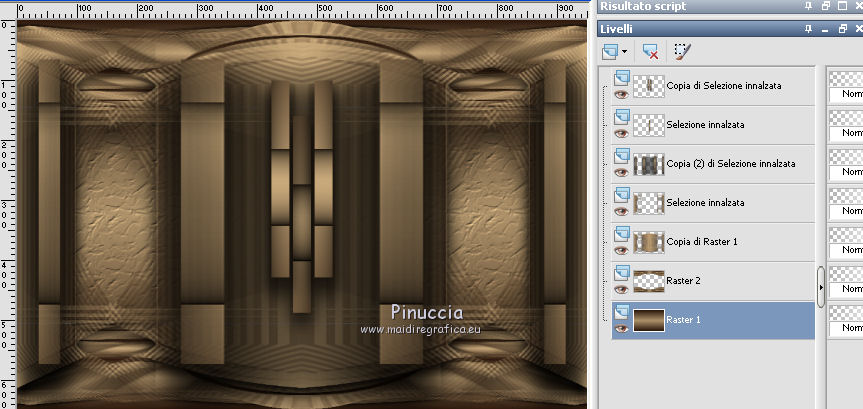Screen dimensions: 863x409
Task: Select the Raster 2 layer name
Action: (683, 281)
